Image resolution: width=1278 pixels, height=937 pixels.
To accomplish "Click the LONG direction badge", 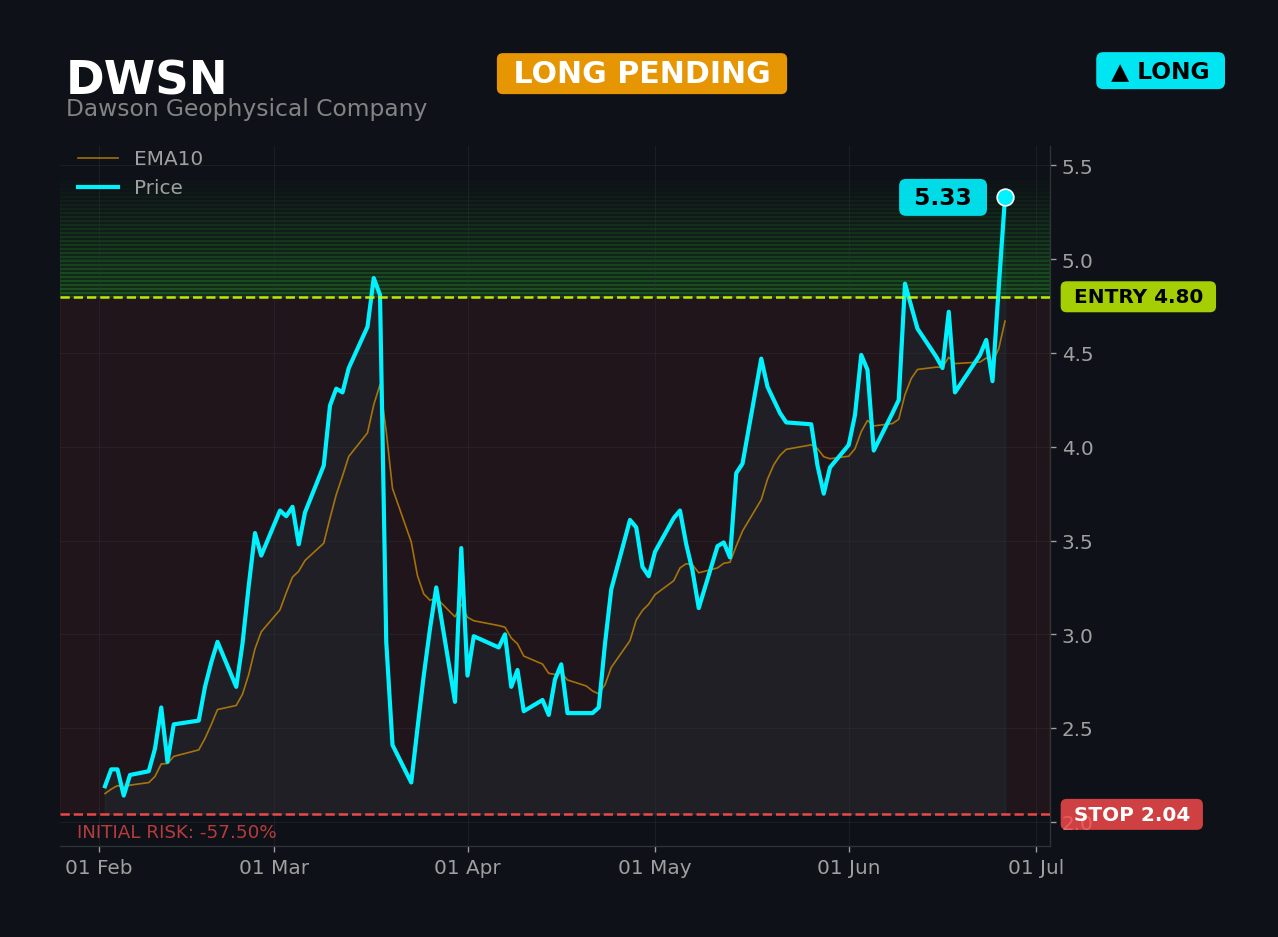I will (1160, 71).
